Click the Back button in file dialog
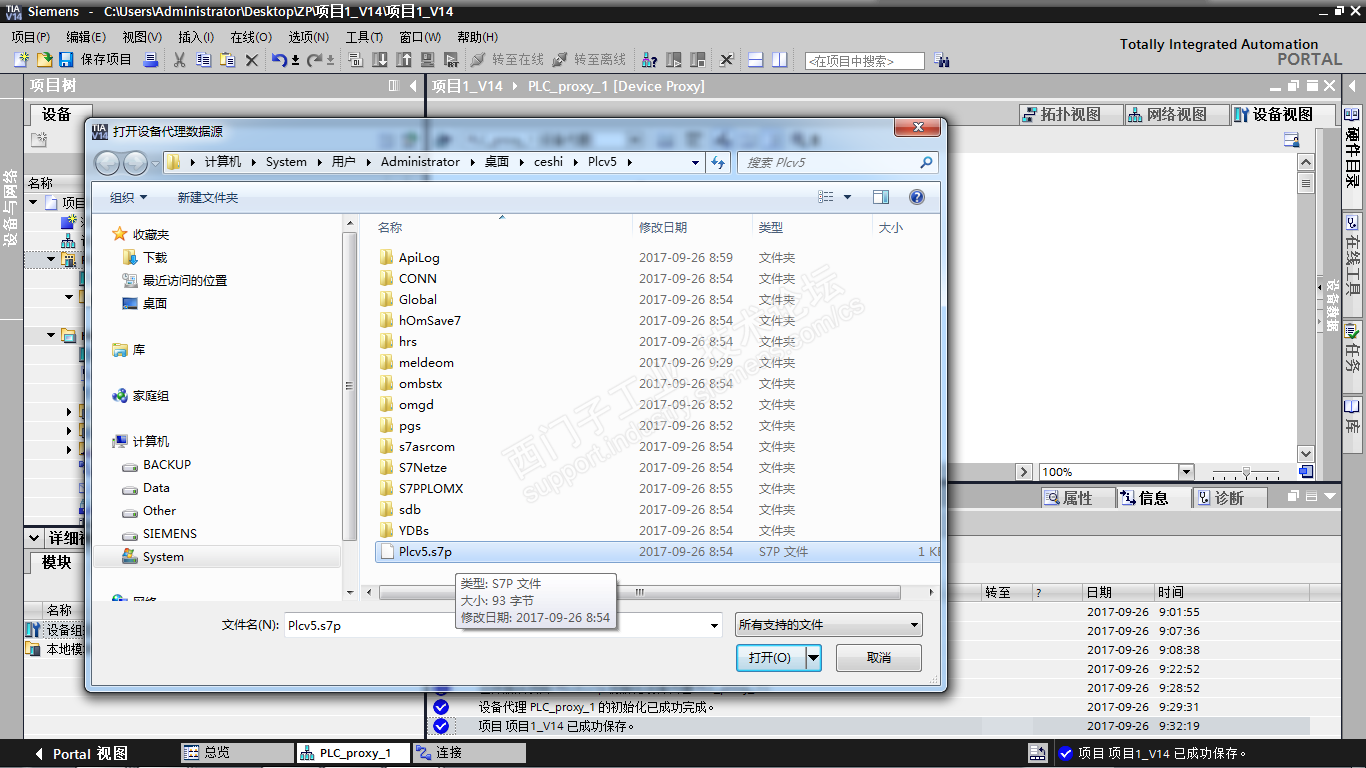This screenshot has height=768, width=1366. pyautogui.click(x=108, y=162)
